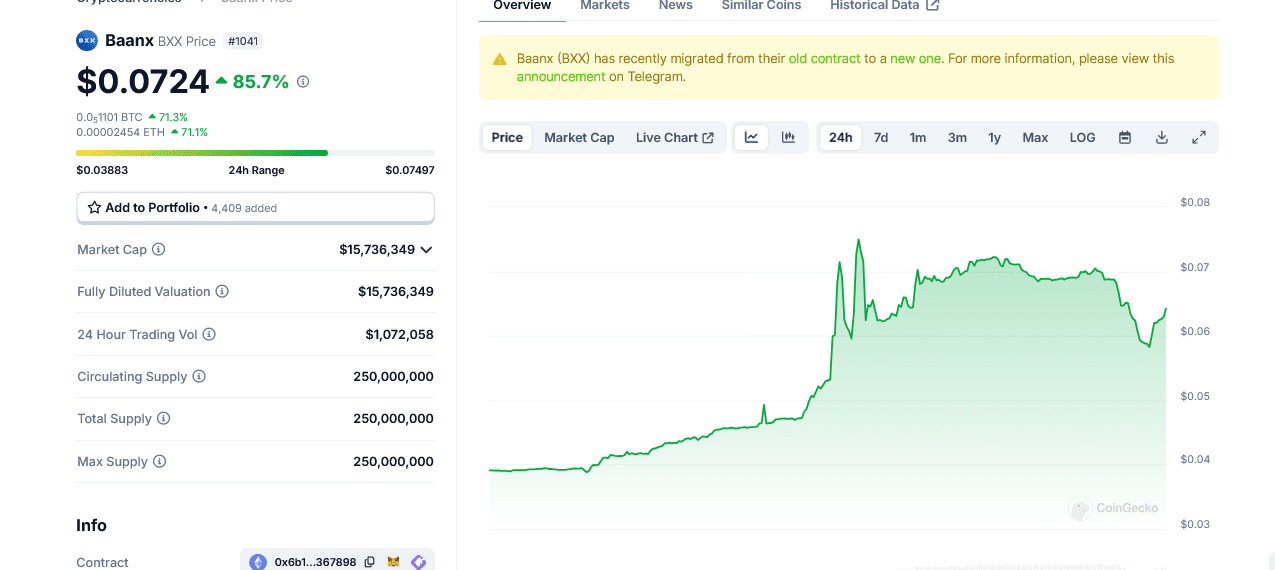Open Max Supply info icon
The width and height of the screenshot is (1275, 570).
coord(160,461)
